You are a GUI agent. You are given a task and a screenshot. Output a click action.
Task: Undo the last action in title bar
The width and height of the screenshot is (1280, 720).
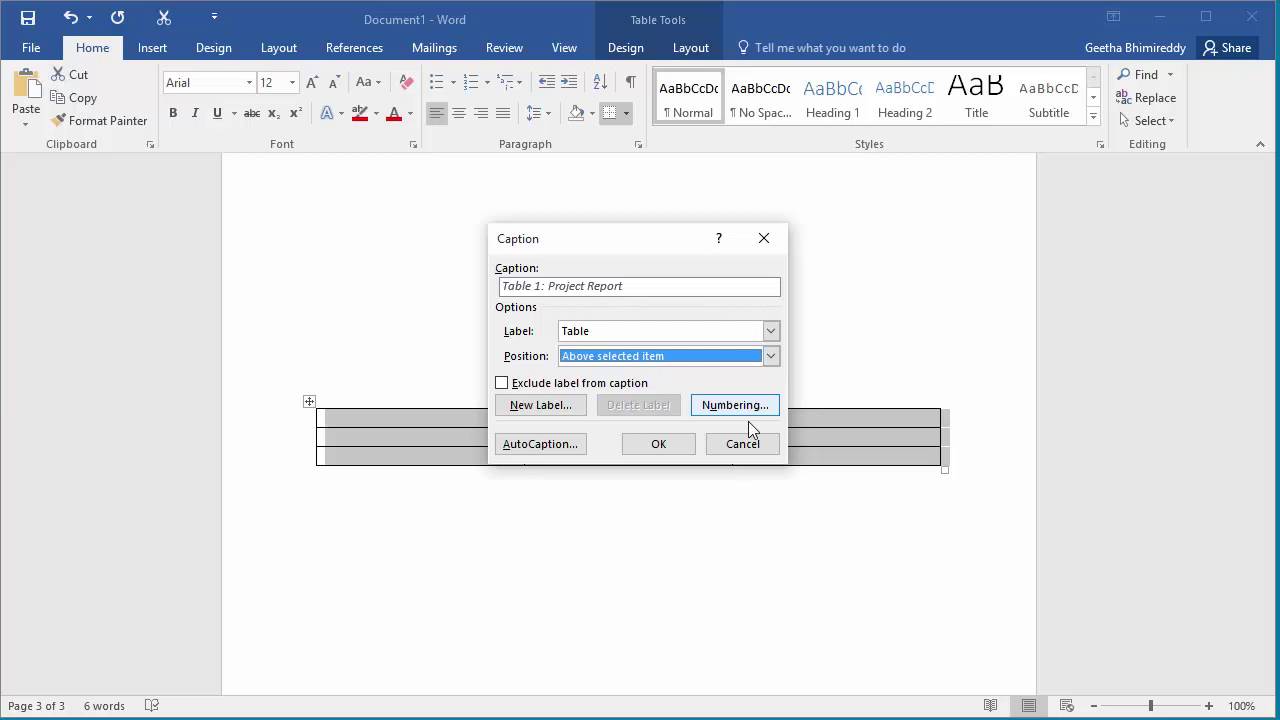coord(70,18)
